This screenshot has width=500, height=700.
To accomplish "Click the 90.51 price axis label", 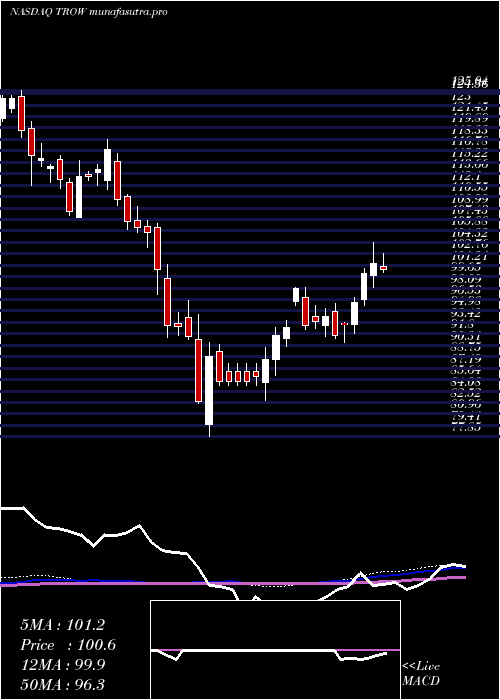I will 468,337.
